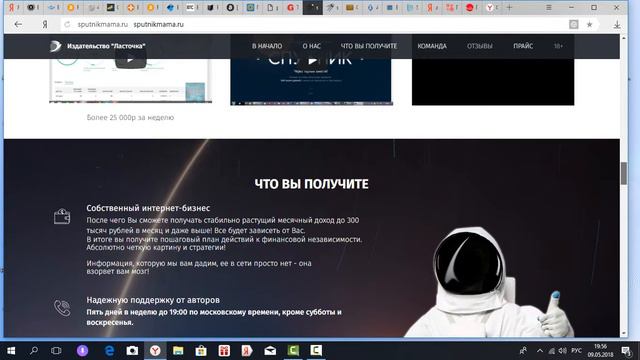Open network status tray icon
This screenshot has height=360, width=640.
click(x=551, y=351)
